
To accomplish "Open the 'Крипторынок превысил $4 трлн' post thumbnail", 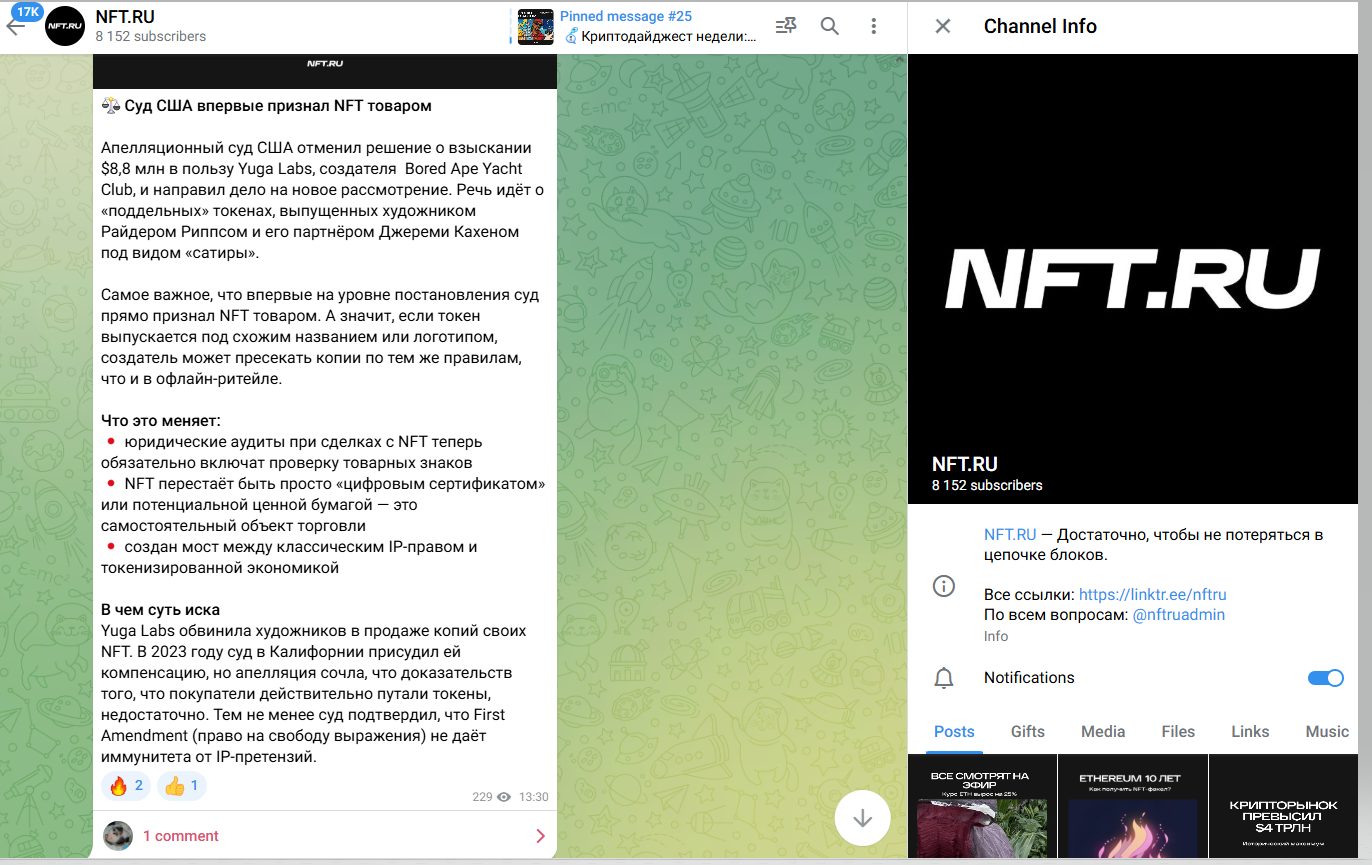I will [x=1284, y=806].
